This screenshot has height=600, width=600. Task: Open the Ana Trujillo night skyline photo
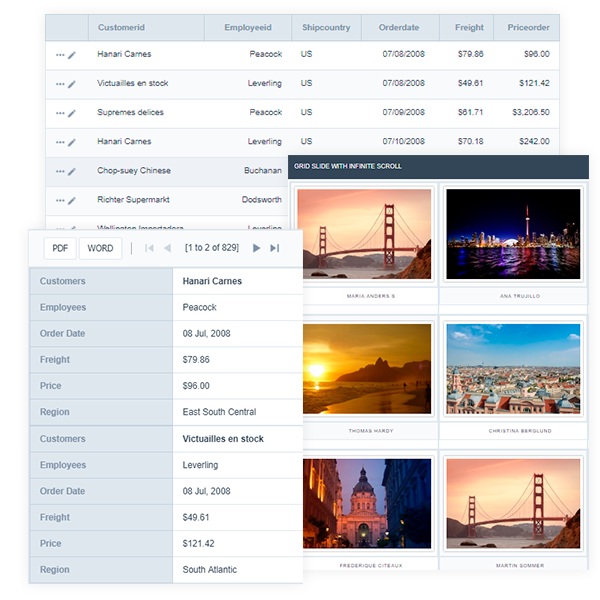tap(513, 234)
